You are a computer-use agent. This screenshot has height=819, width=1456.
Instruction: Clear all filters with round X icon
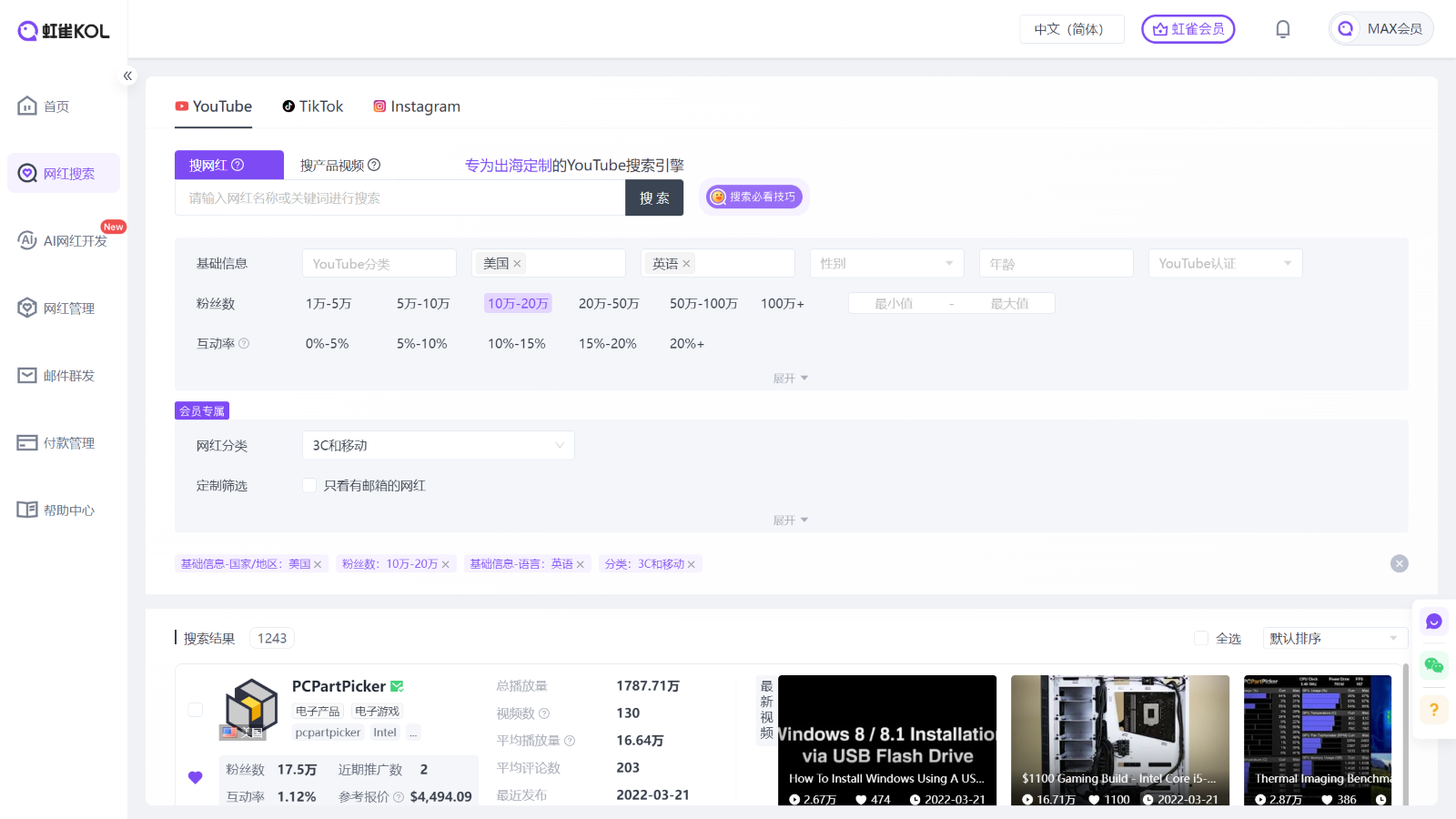click(x=1400, y=563)
